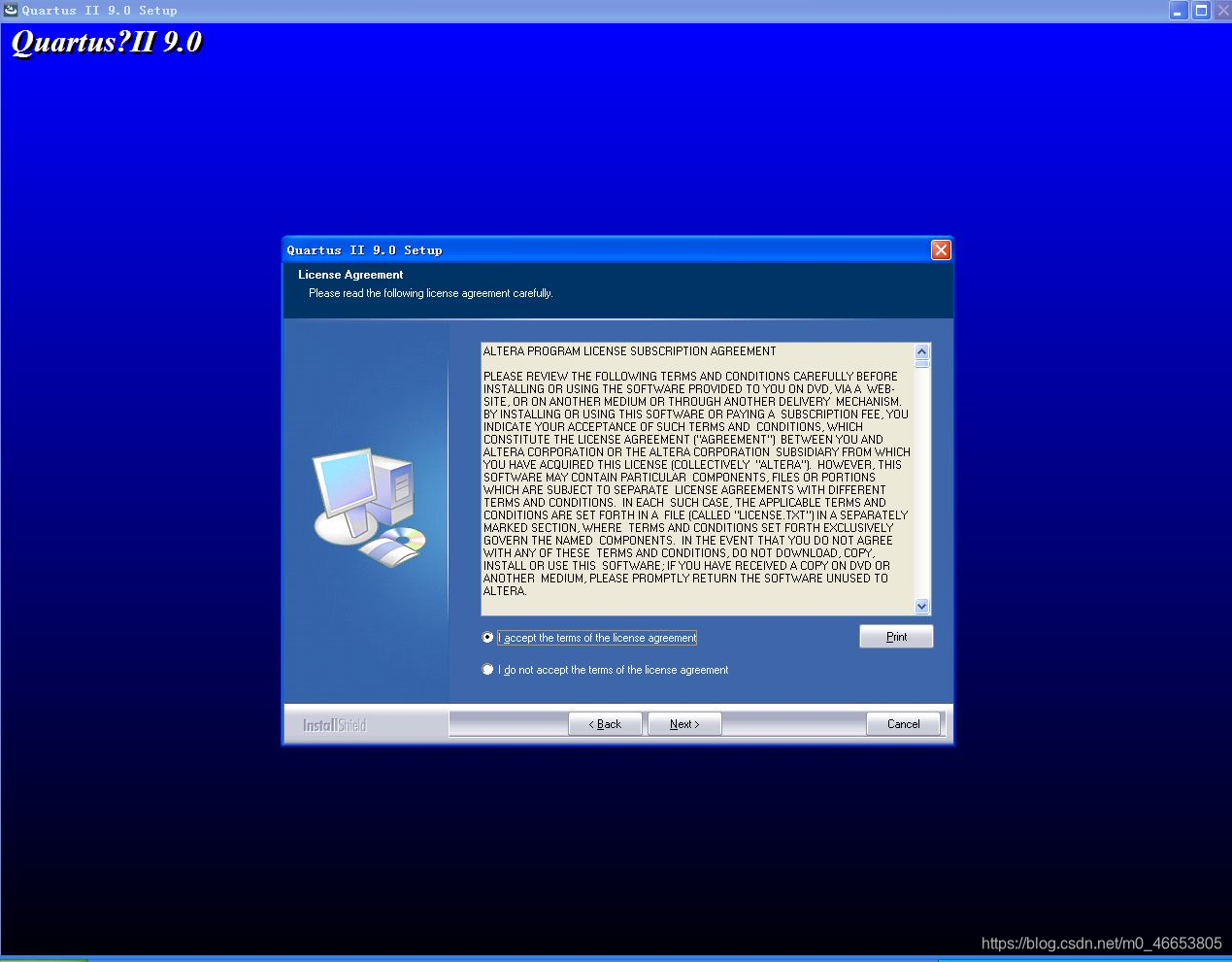Minimize the outer Quartus II Setup window

tap(1179, 11)
